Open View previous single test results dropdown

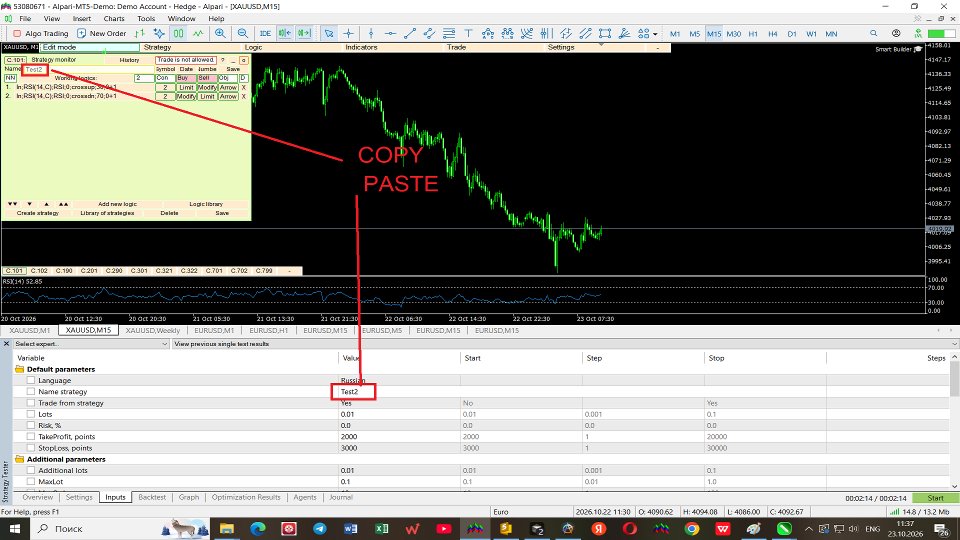564,344
